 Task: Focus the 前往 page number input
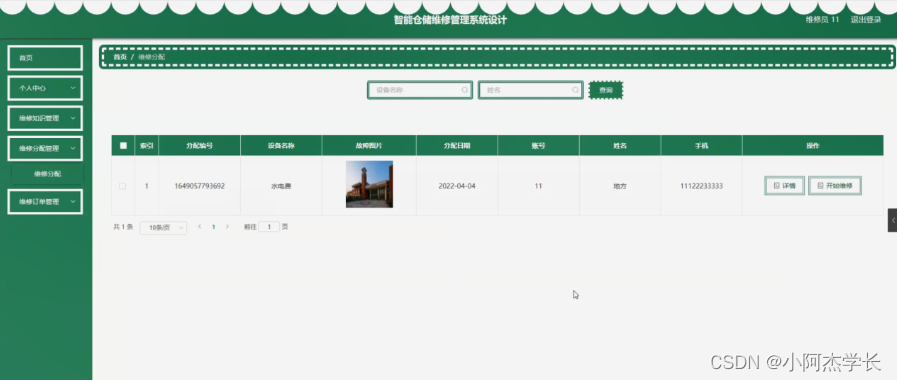[269, 227]
